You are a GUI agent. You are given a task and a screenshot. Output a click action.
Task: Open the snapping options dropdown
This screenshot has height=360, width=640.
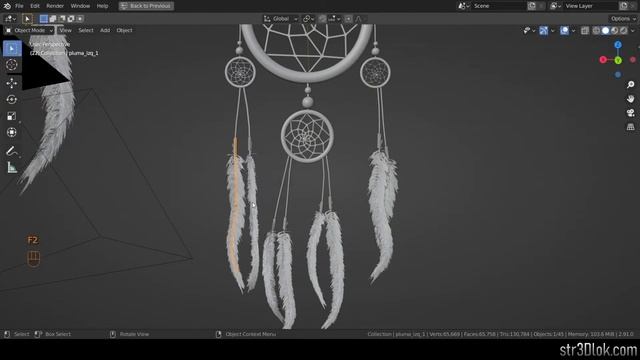[x=334, y=19]
